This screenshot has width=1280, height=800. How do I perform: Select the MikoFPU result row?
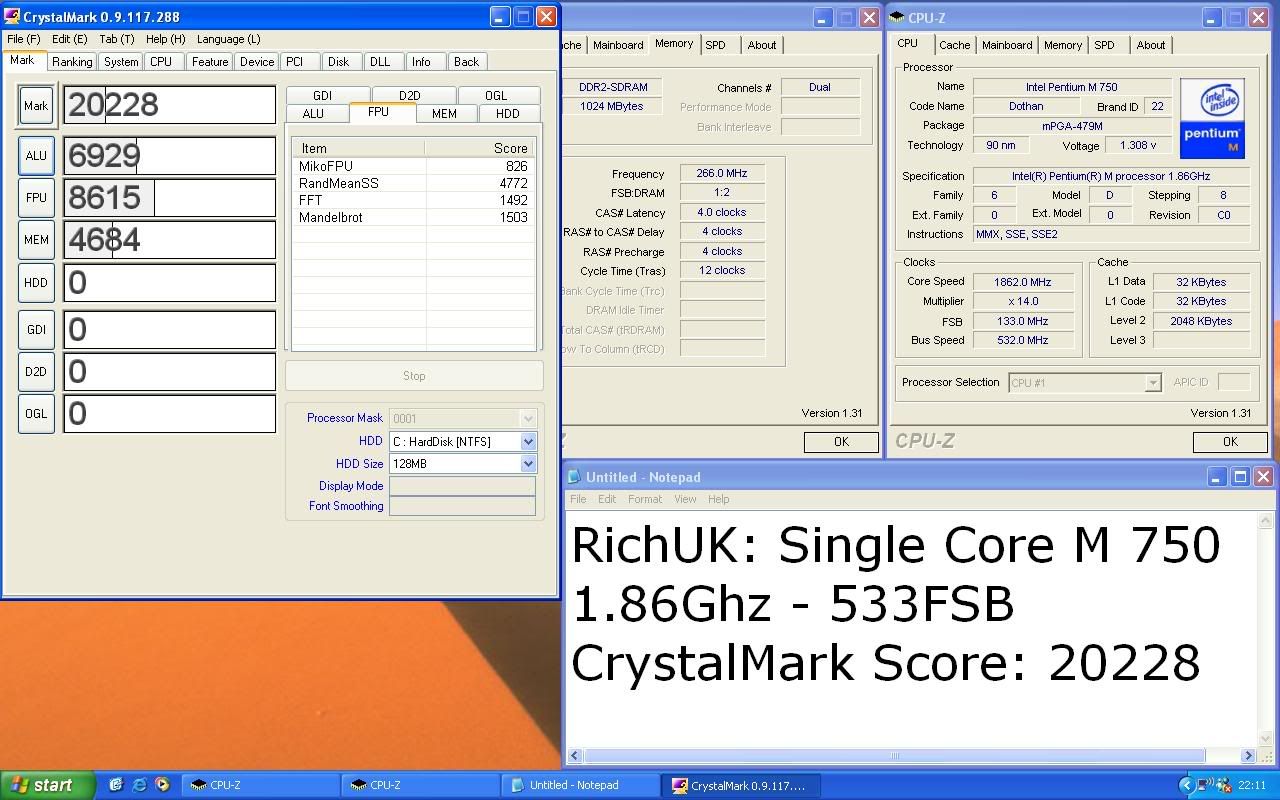pyautogui.click(x=414, y=166)
